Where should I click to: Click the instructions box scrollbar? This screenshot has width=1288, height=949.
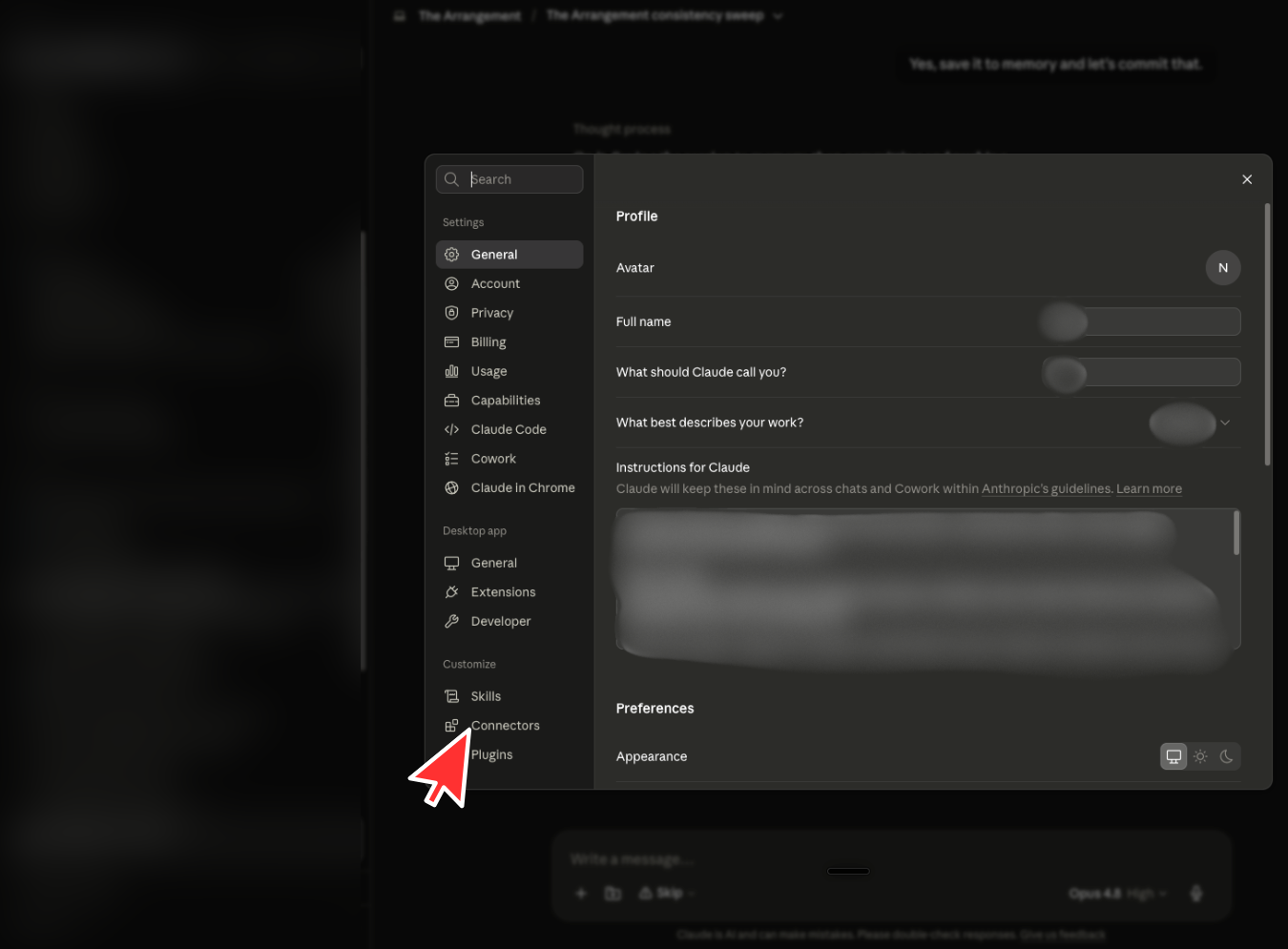(x=1236, y=532)
